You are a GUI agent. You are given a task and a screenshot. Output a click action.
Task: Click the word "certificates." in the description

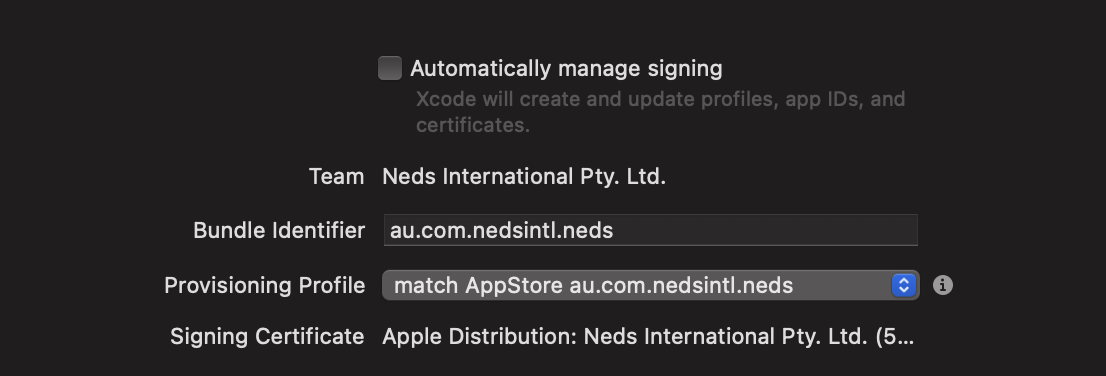473,125
